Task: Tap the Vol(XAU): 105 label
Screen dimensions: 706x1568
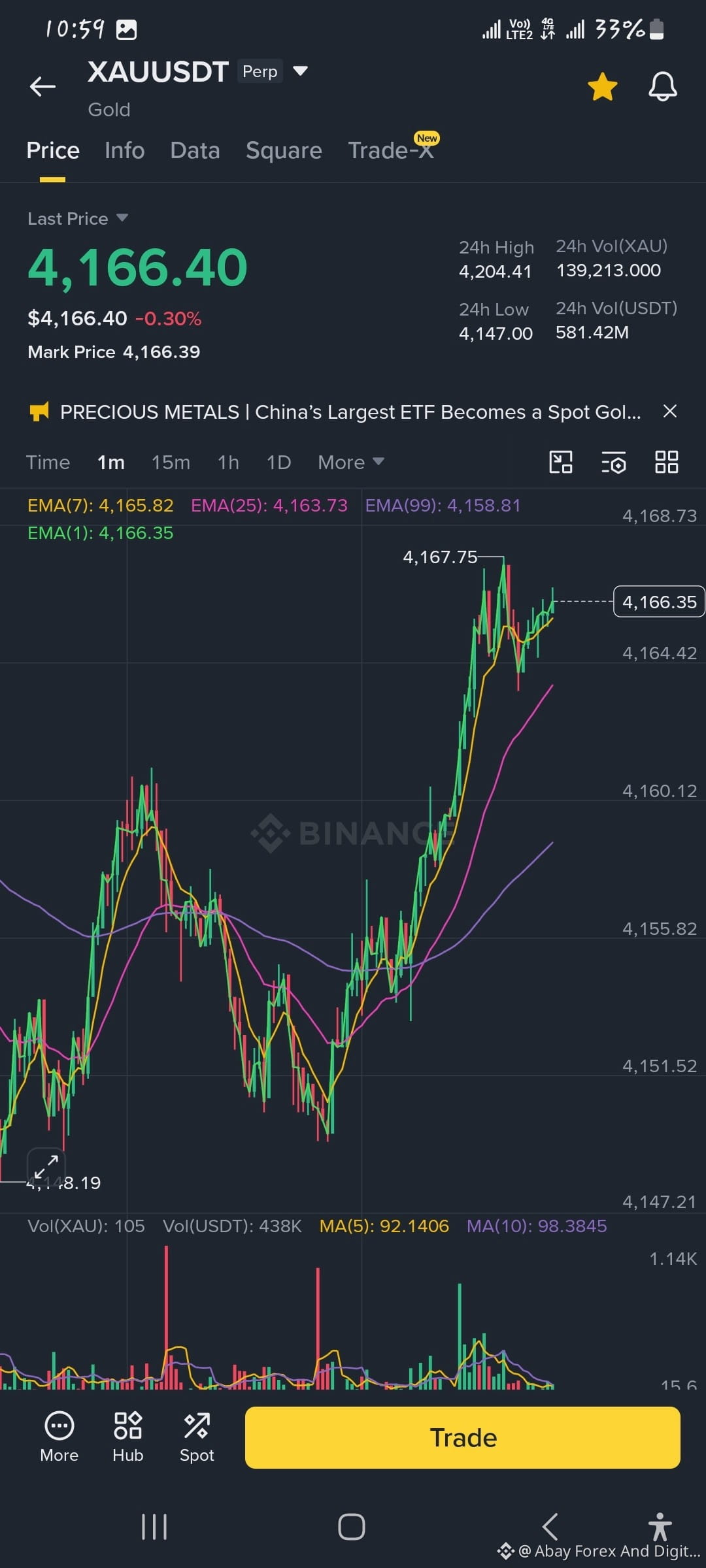Action: click(86, 1226)
